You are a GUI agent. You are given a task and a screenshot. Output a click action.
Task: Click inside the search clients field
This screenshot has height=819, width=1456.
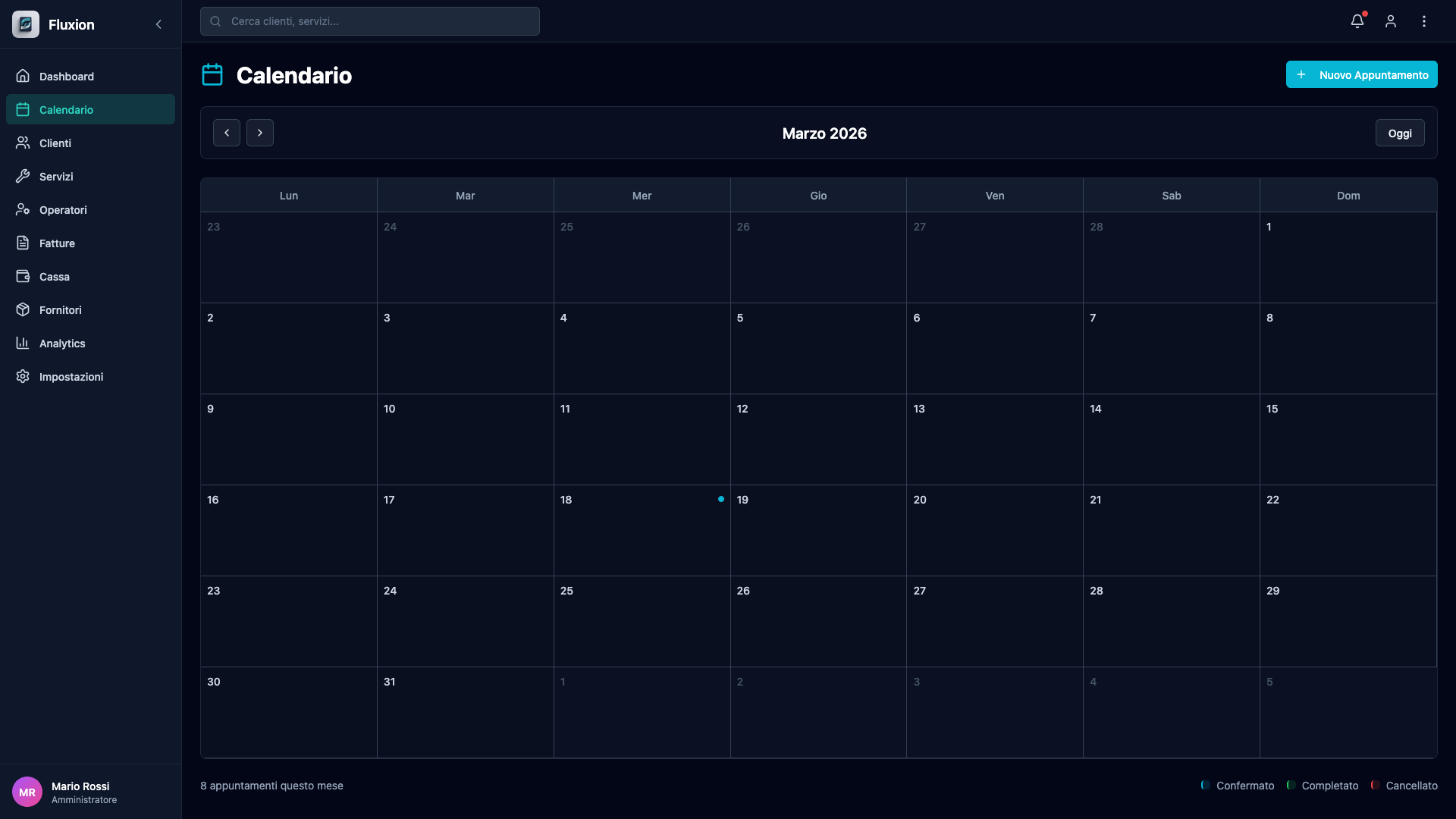[370, 21]
